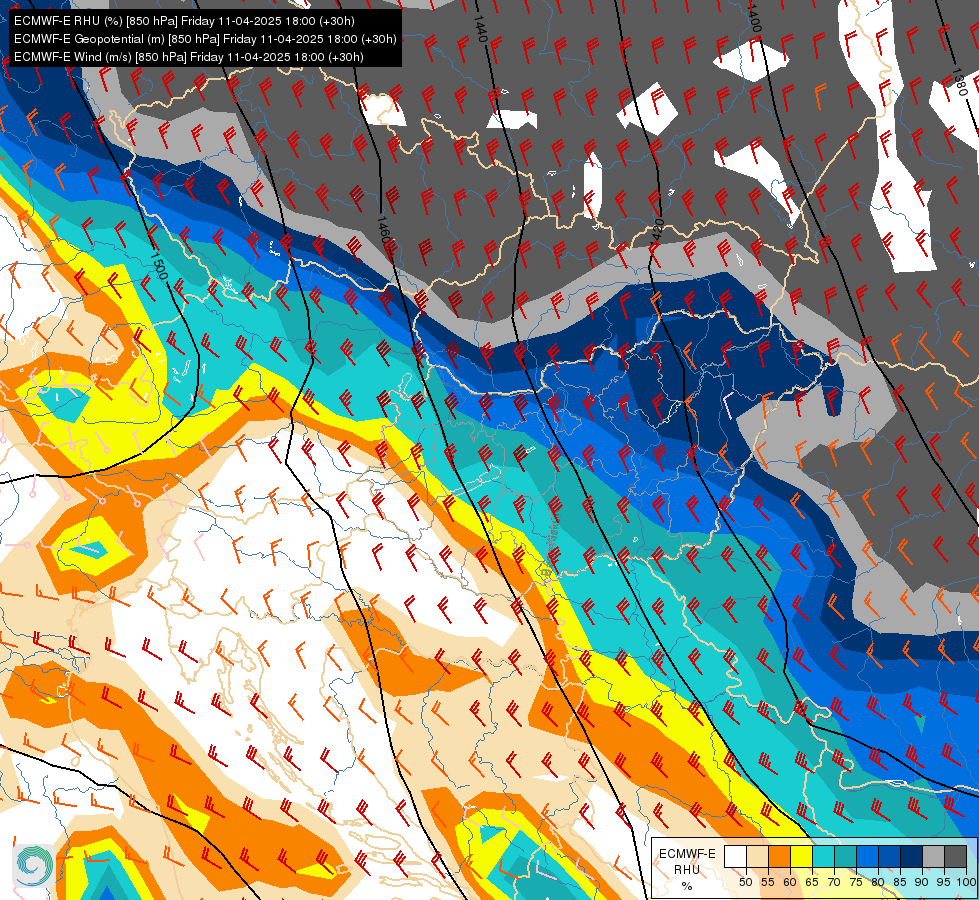Select the cyan 65-70 legend swatch
The height and width of the screenshot is (900, 979).
coord(824,856)
